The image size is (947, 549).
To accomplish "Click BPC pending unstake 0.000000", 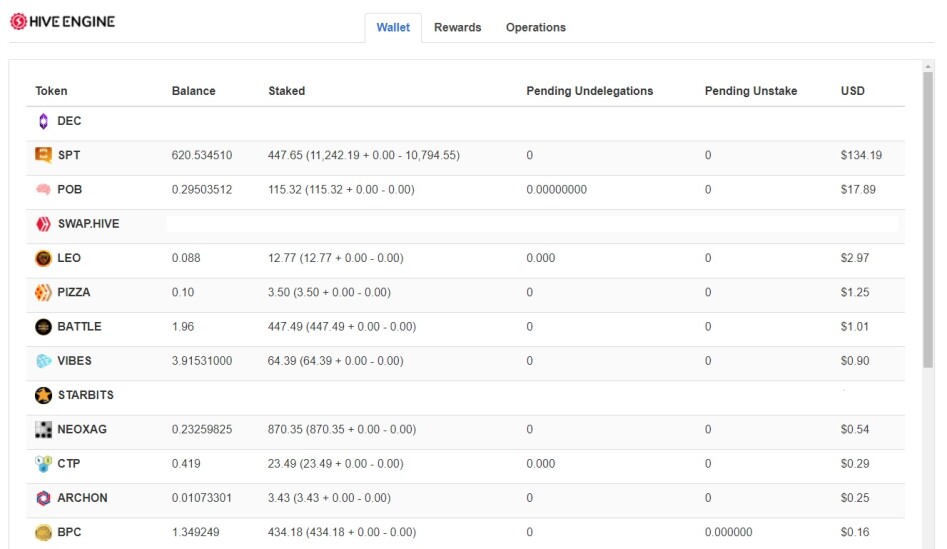I will pos(728,533).
